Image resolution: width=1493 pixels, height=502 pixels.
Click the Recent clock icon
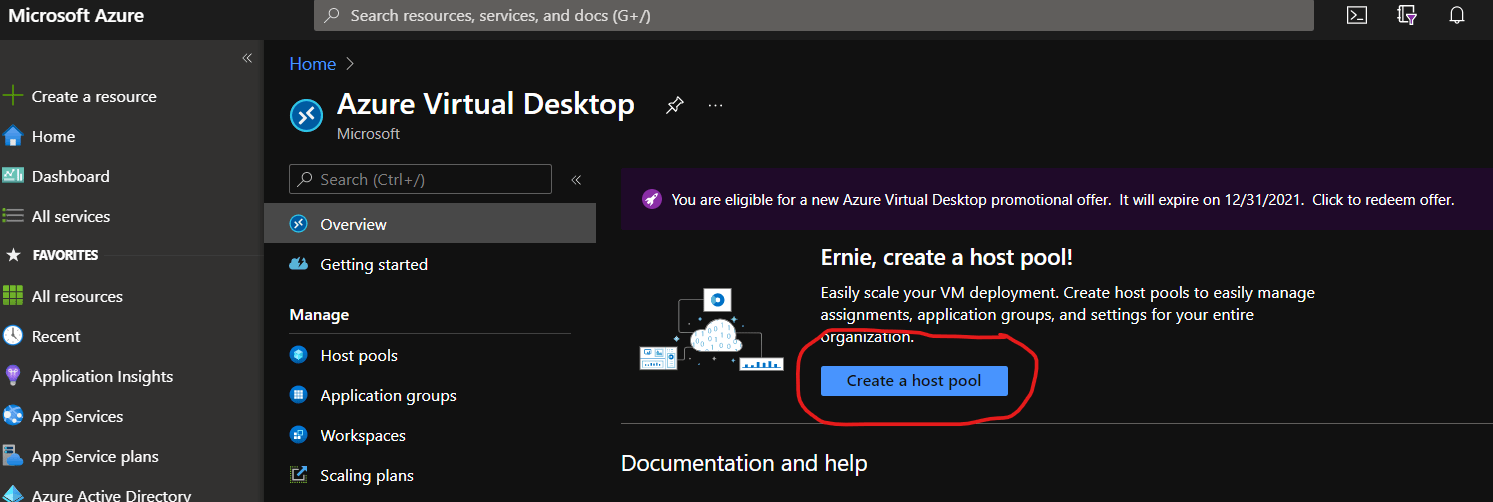pos(13,336)
